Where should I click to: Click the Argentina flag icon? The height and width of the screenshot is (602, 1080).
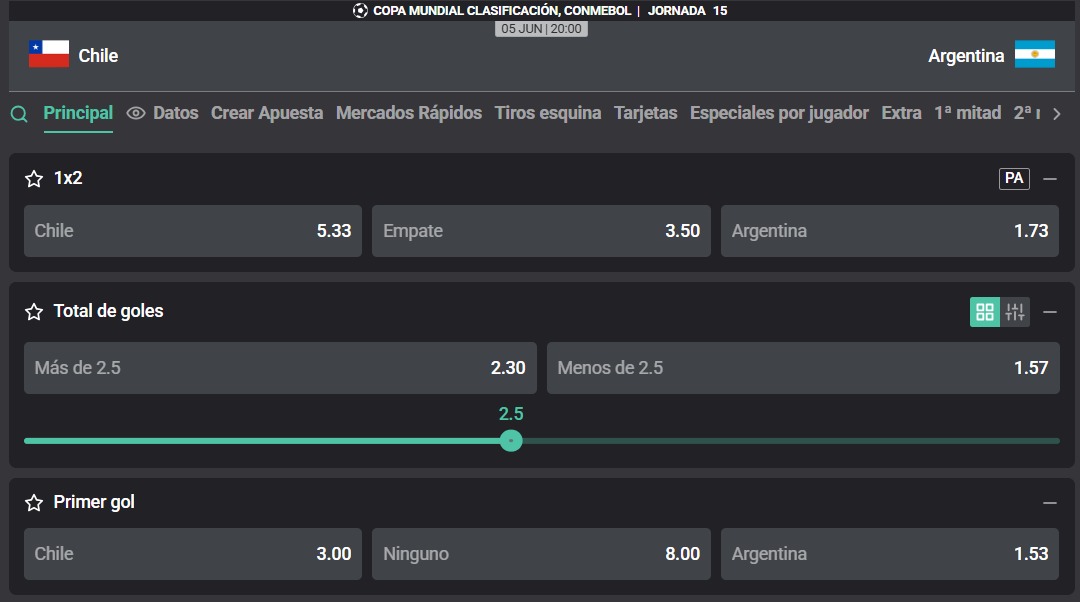pyautogui.click(x=1035, y=54)
